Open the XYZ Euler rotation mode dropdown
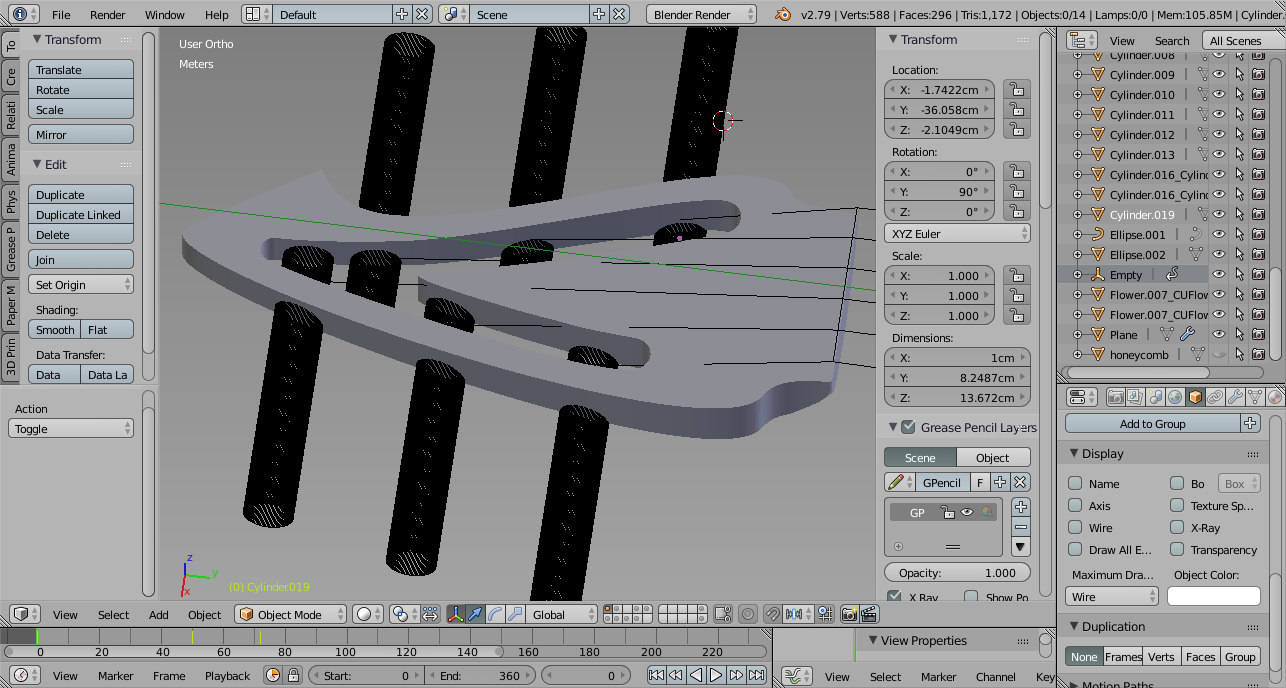This screenshot has height=688, width=1286. pos(957,233)
